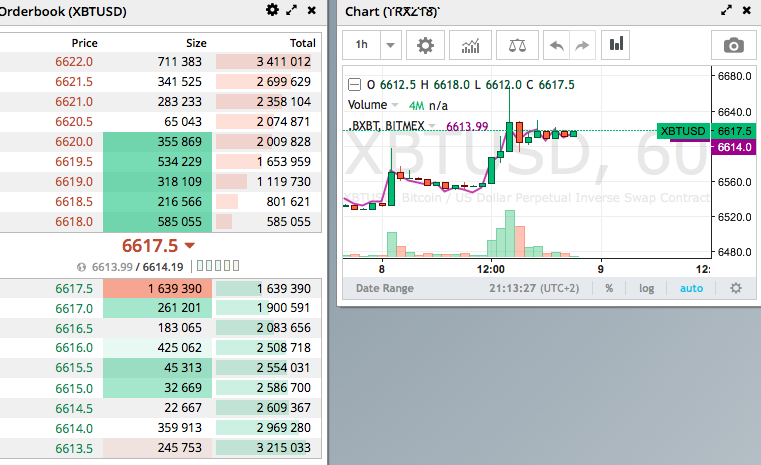Open the 1h interval dropdown arrow
Viewport: 761px width, 465px height.
(x=390, y=45)
